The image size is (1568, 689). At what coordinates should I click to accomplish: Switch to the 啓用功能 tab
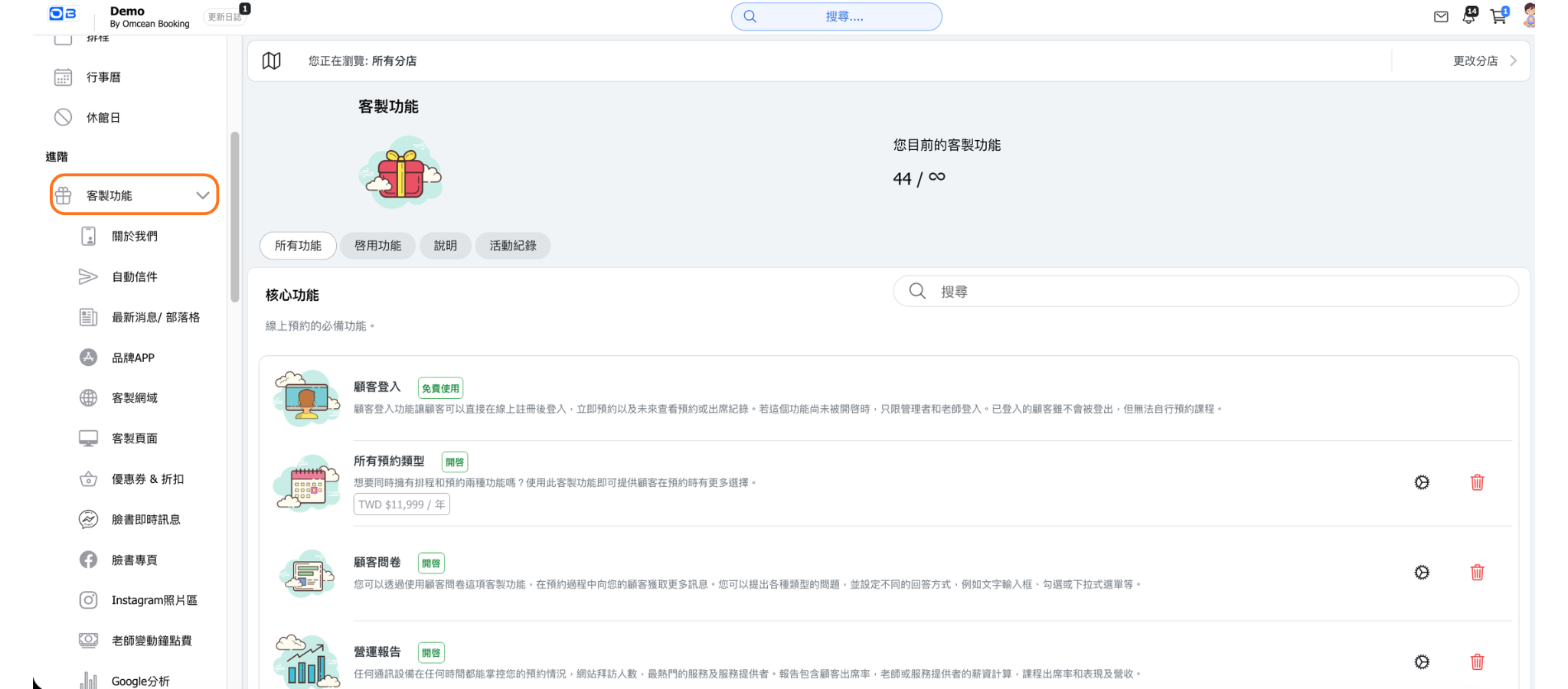[x=377, y=246]
